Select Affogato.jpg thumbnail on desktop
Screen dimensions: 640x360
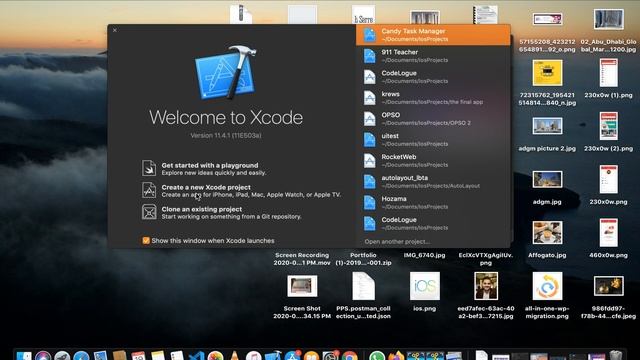[x=547, y=232]
